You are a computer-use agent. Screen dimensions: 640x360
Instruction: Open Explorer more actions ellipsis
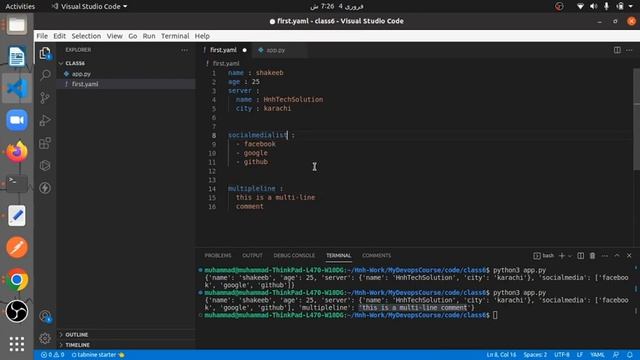184,50
